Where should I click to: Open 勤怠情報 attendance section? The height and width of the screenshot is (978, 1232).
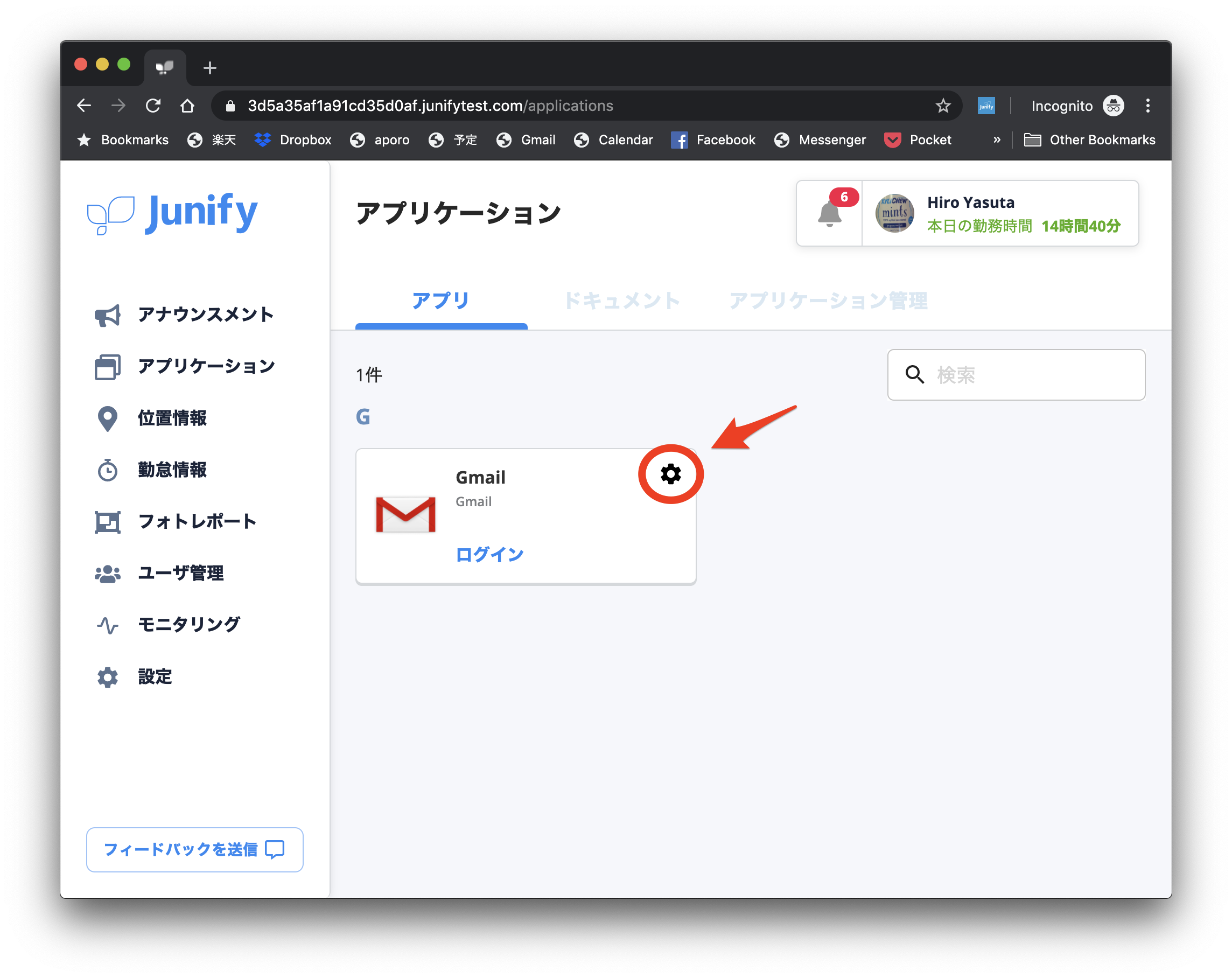pos(171,470)
